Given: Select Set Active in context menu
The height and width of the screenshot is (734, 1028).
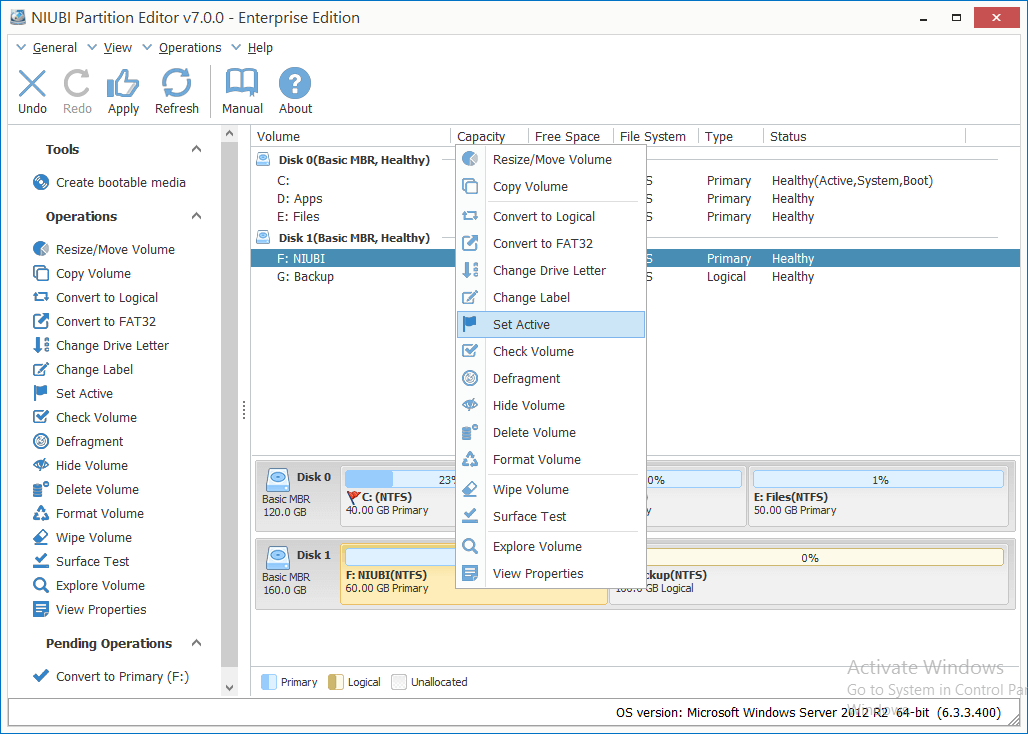Looking at the screenshot, I should 521,324.
